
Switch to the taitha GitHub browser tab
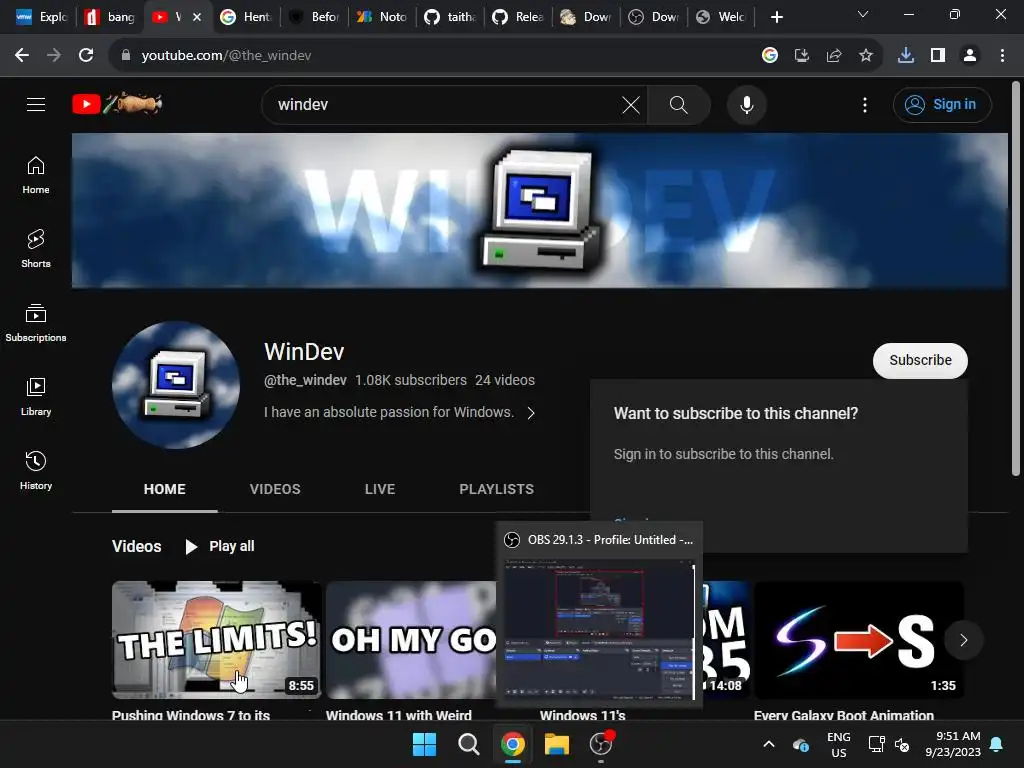[451, 17]
